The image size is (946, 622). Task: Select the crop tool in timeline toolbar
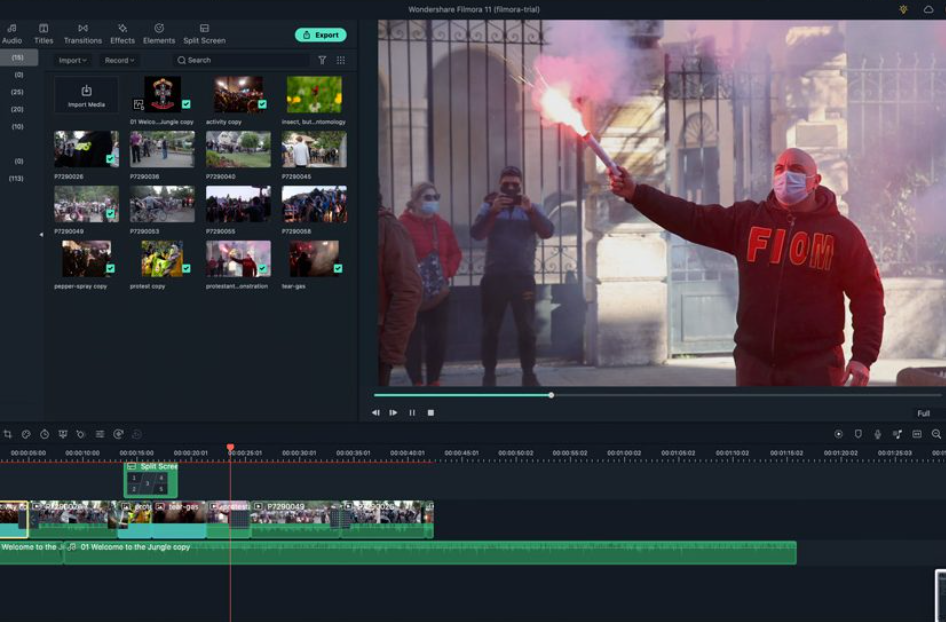click(x=8, y=434)
